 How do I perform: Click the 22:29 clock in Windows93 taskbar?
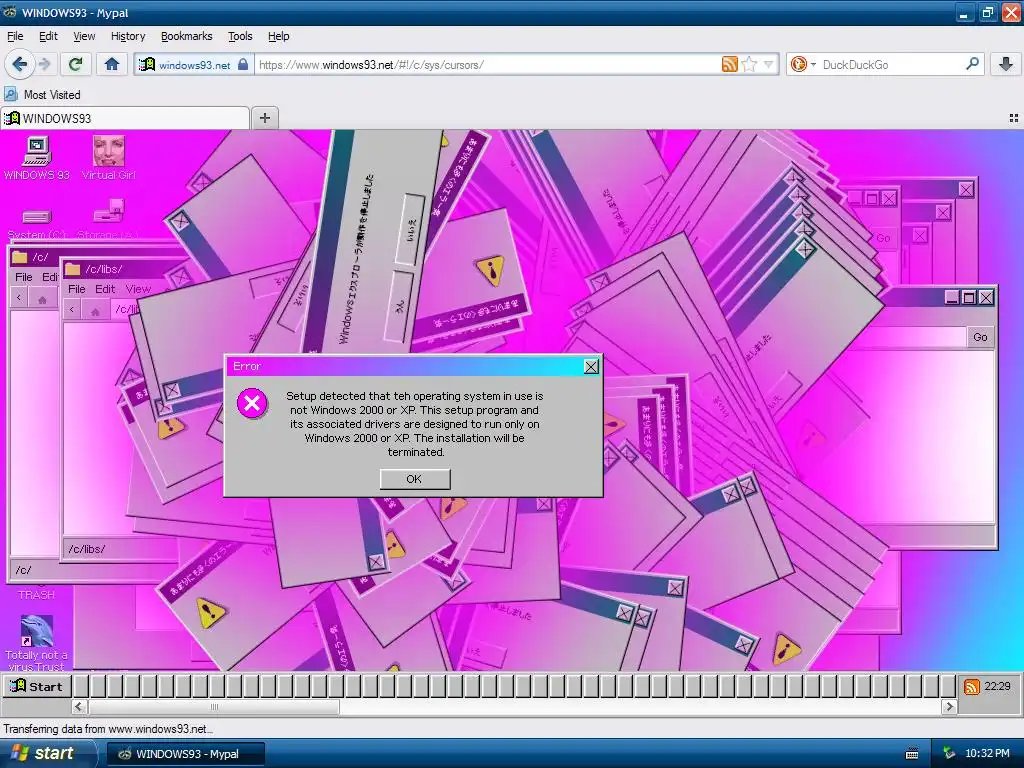[997, 686]
